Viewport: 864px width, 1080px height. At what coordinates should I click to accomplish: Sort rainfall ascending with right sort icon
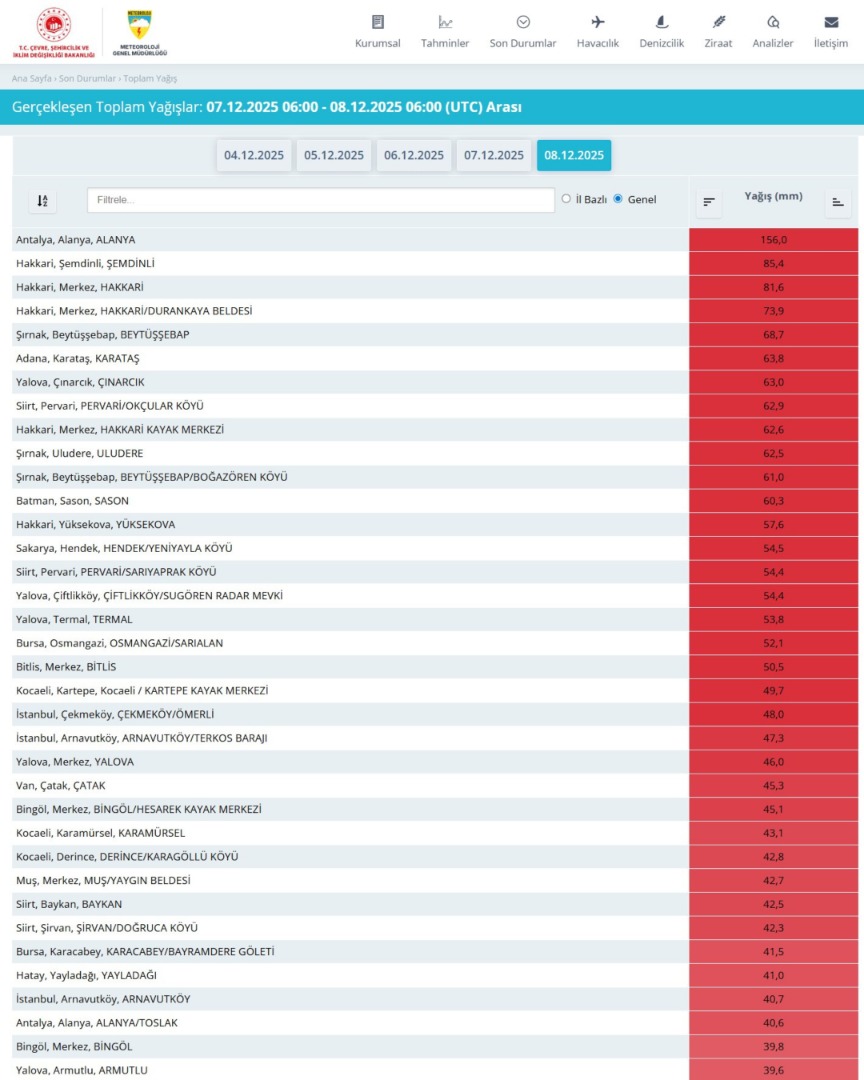[838, 202]
